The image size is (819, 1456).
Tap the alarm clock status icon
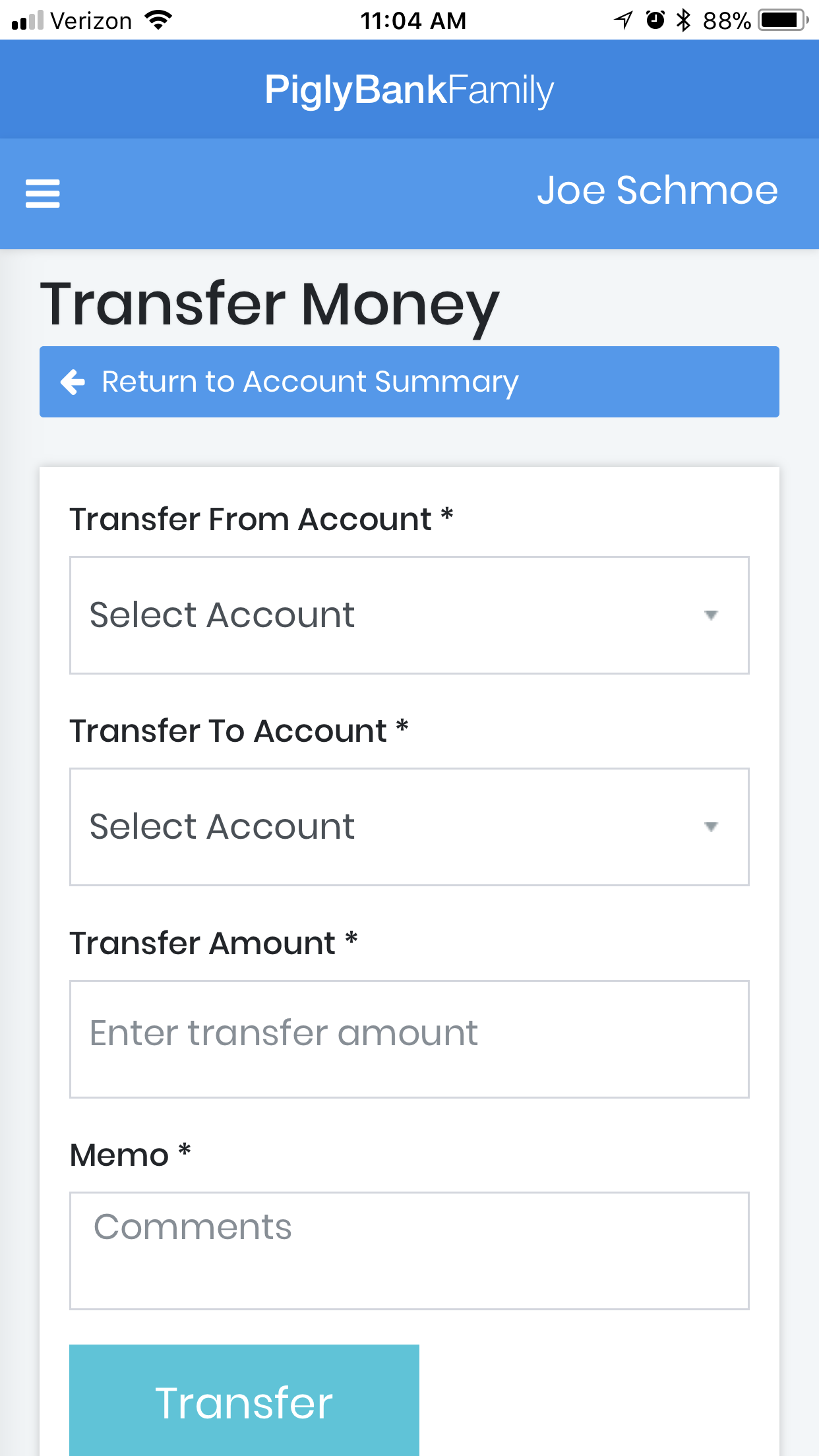[655, 20]
